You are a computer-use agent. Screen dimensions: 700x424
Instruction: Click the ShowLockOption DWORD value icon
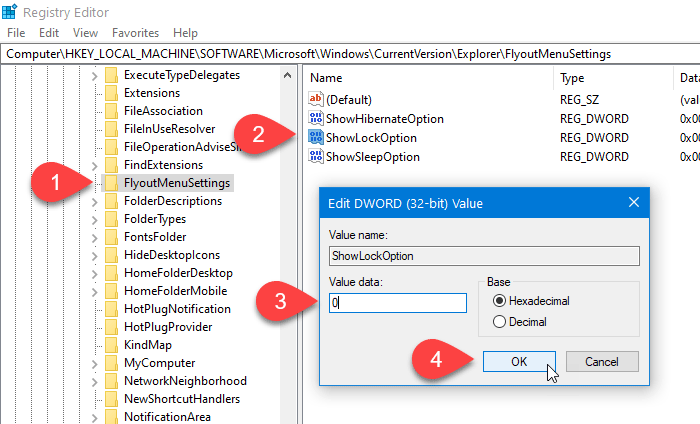click(316, 138)
